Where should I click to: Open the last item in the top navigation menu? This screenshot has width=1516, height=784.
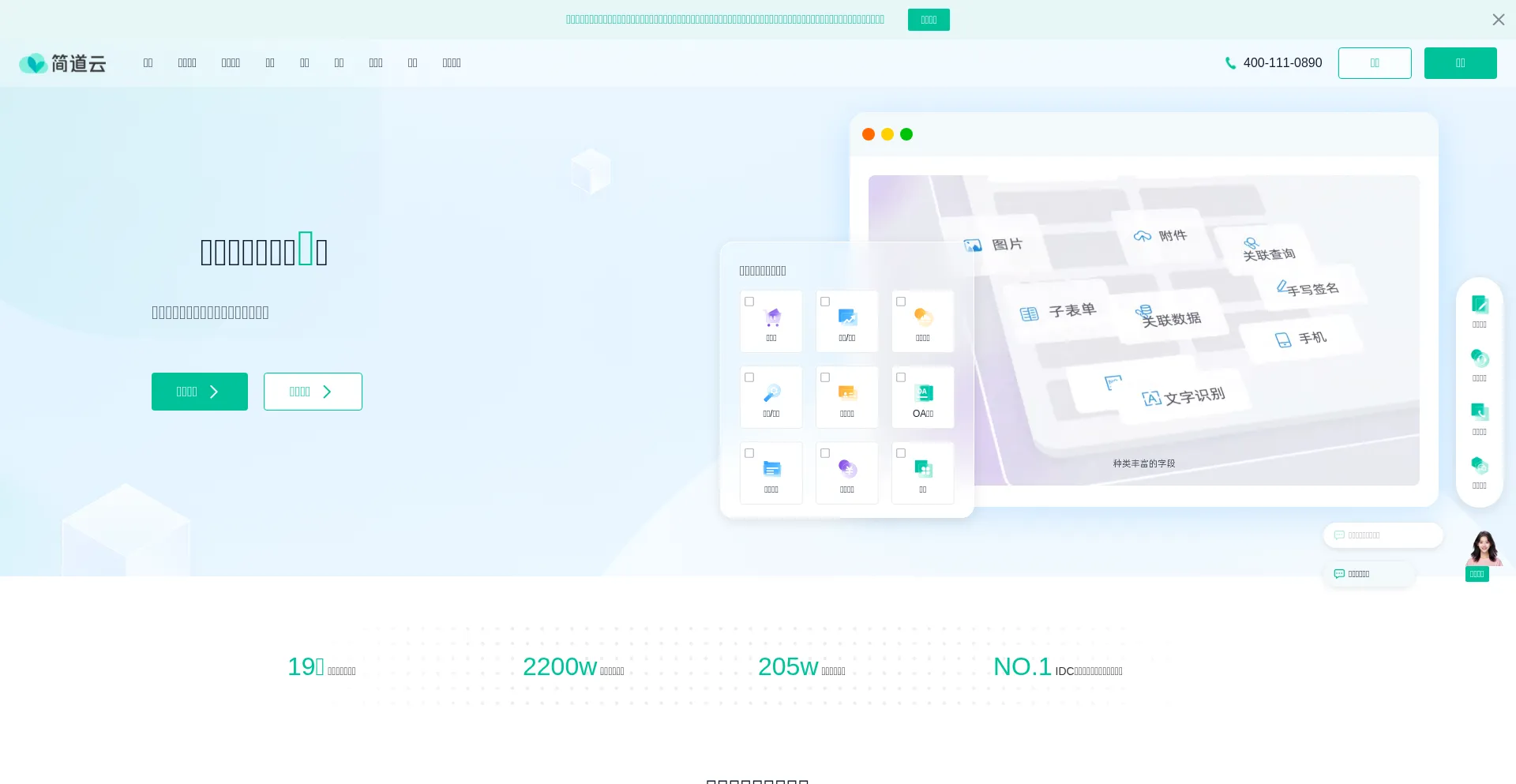[x=452, y=63]
